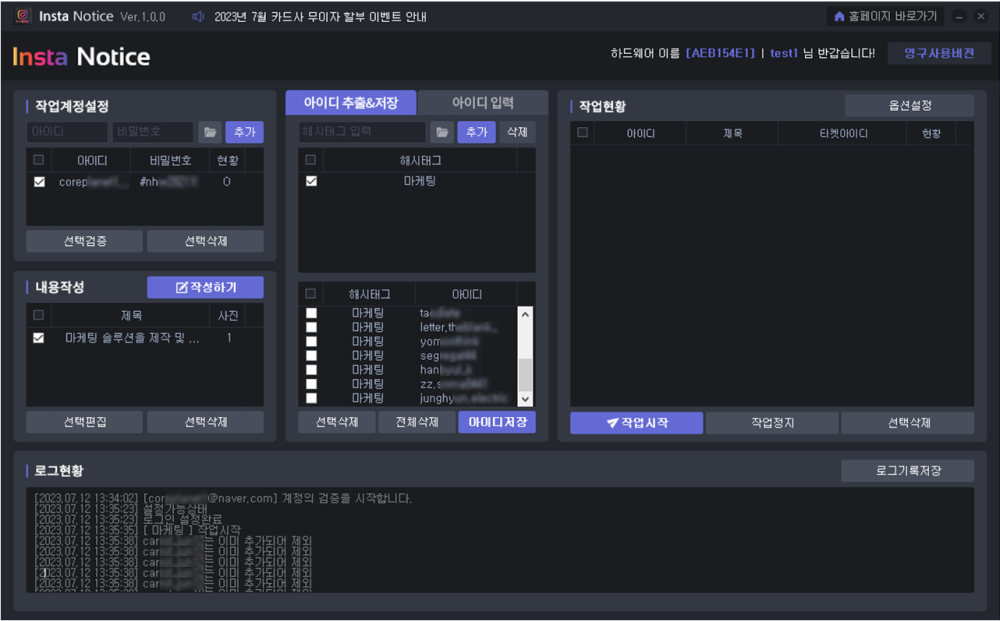Click the 아이디 input field
This screenshot has width=1000, height=621.
[x=67, y=132]
